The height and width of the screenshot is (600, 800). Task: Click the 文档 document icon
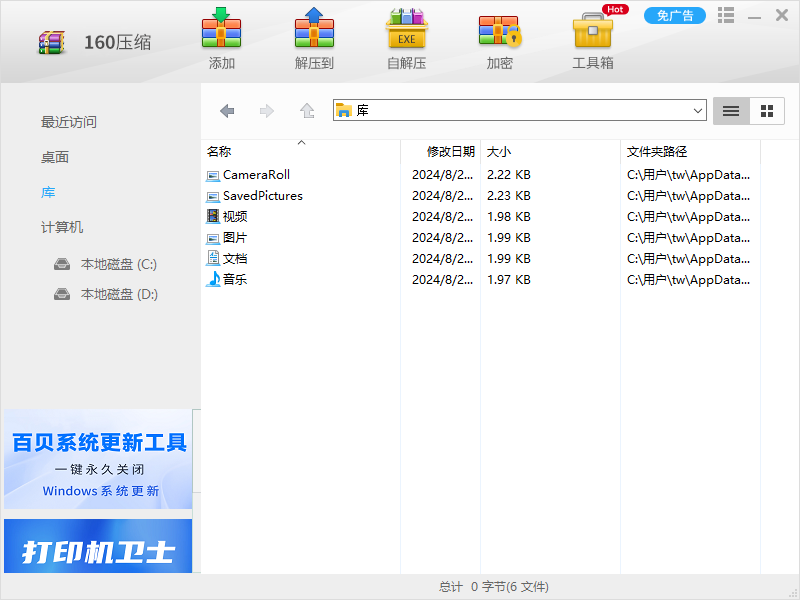[x=213, y=258]
